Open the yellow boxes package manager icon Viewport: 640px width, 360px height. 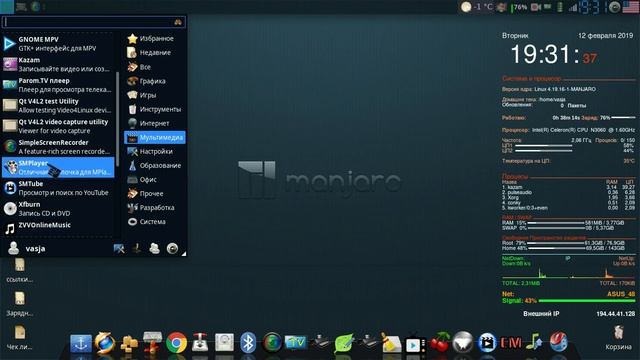pos(129,343)
